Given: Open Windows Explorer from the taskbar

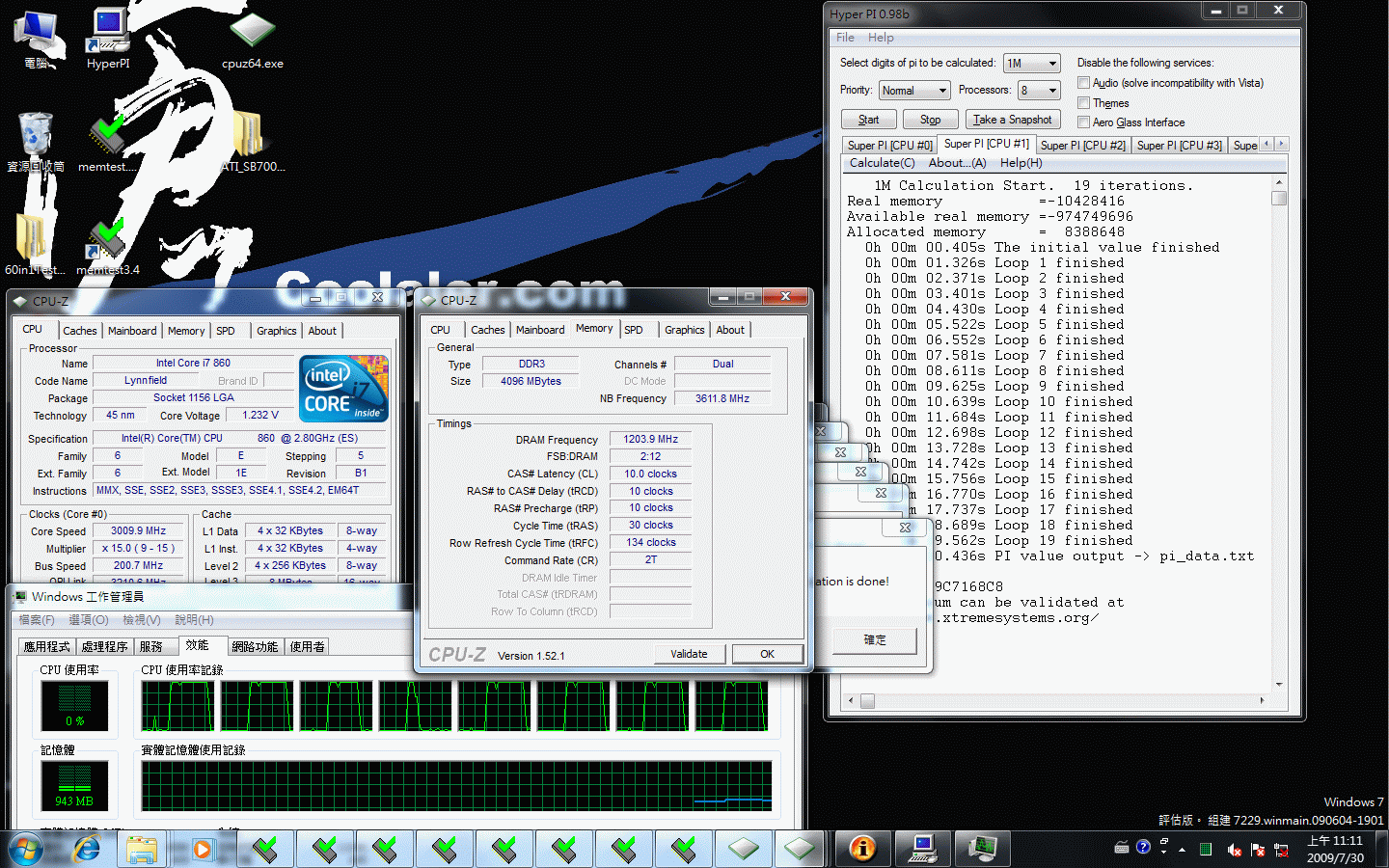Looking at the screenshot, I should 142,849.
